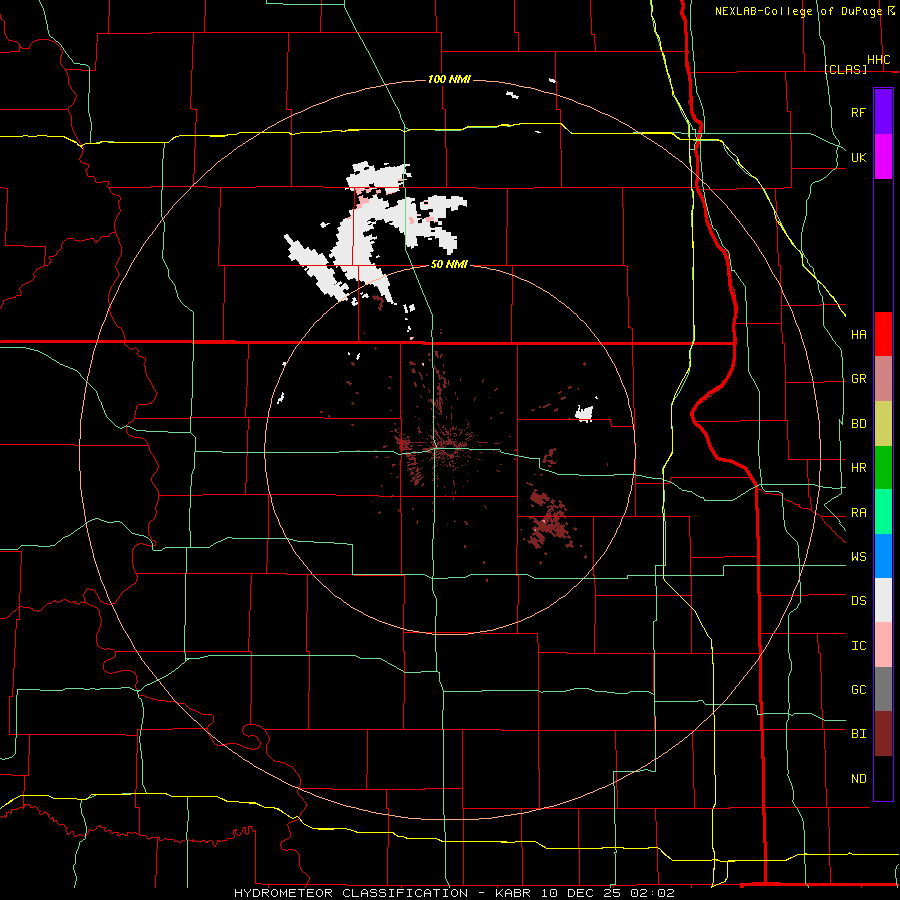Click the HA red legend swatch
This screenshot has height=900, width=900.
pyautogui.click(x=883, y=334)
